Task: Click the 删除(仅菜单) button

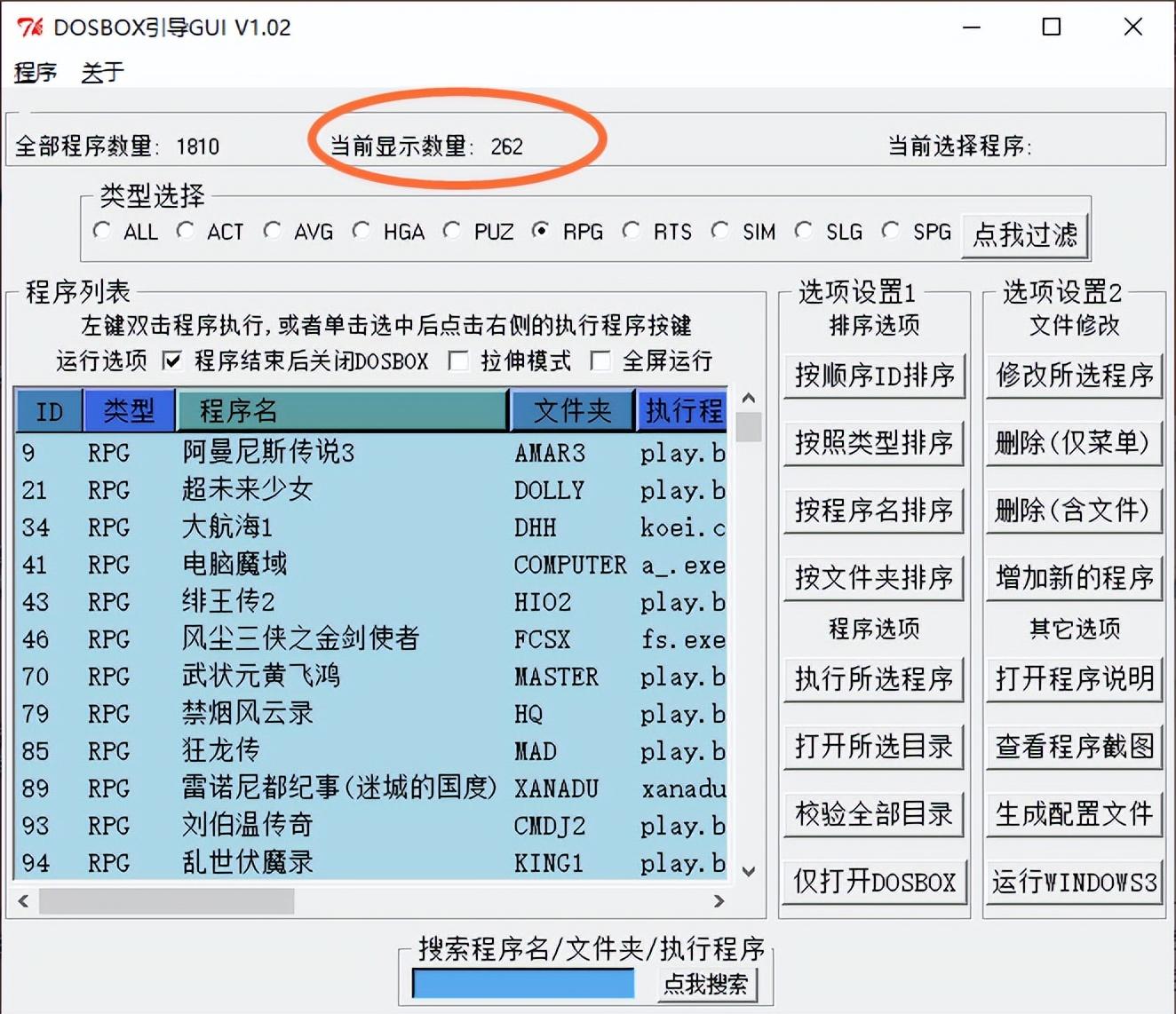Action: tap(1074, 443)
